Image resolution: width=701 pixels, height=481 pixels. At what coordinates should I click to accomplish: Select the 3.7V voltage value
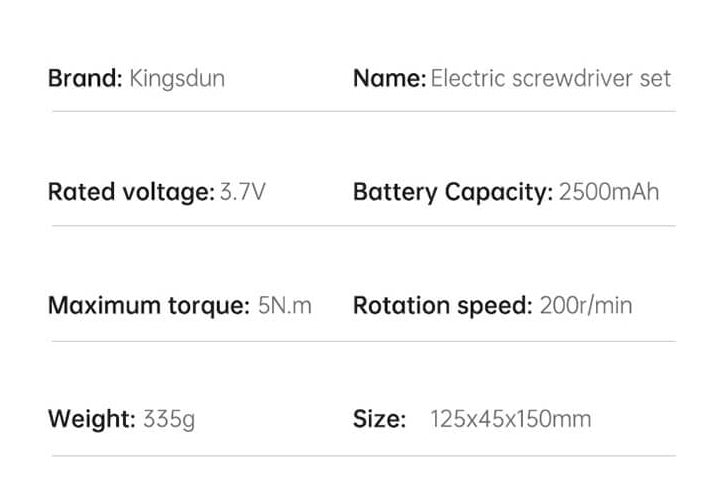[242, 192]
